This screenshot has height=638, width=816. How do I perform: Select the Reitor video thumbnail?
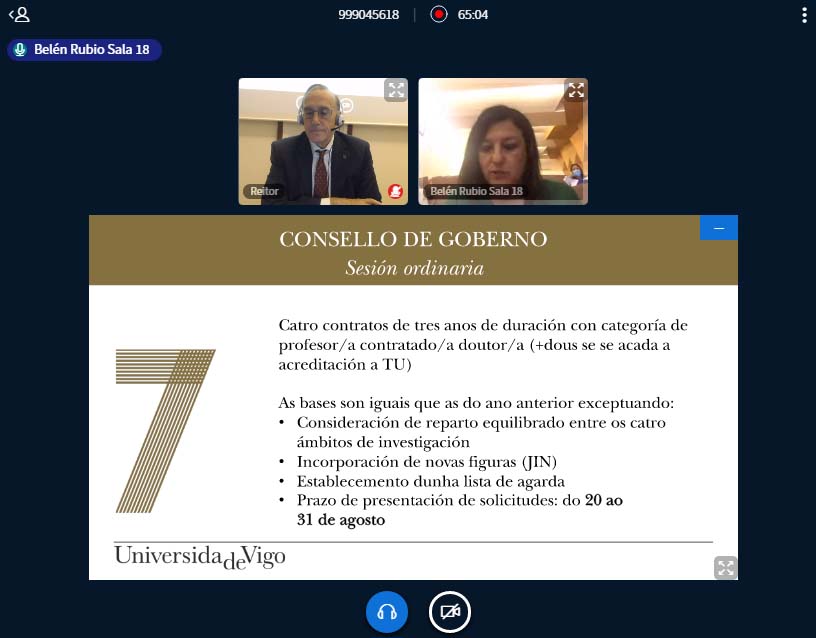point(323,141)
